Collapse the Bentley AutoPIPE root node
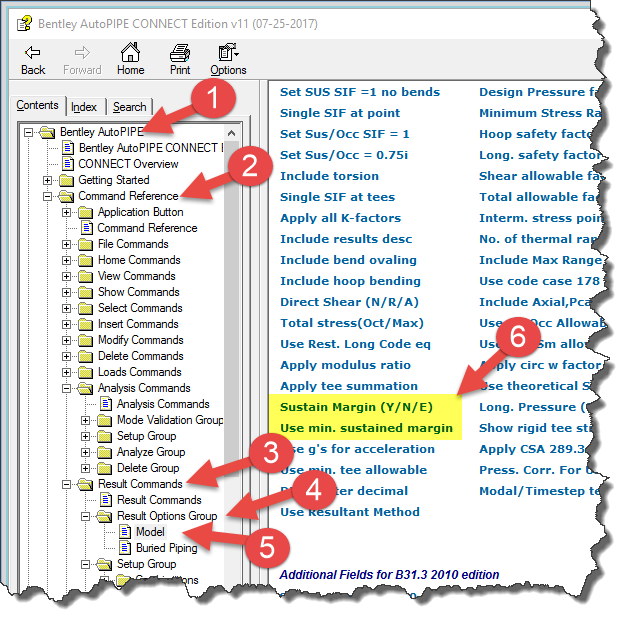633x623 pixels. click(x=28, y=132)
